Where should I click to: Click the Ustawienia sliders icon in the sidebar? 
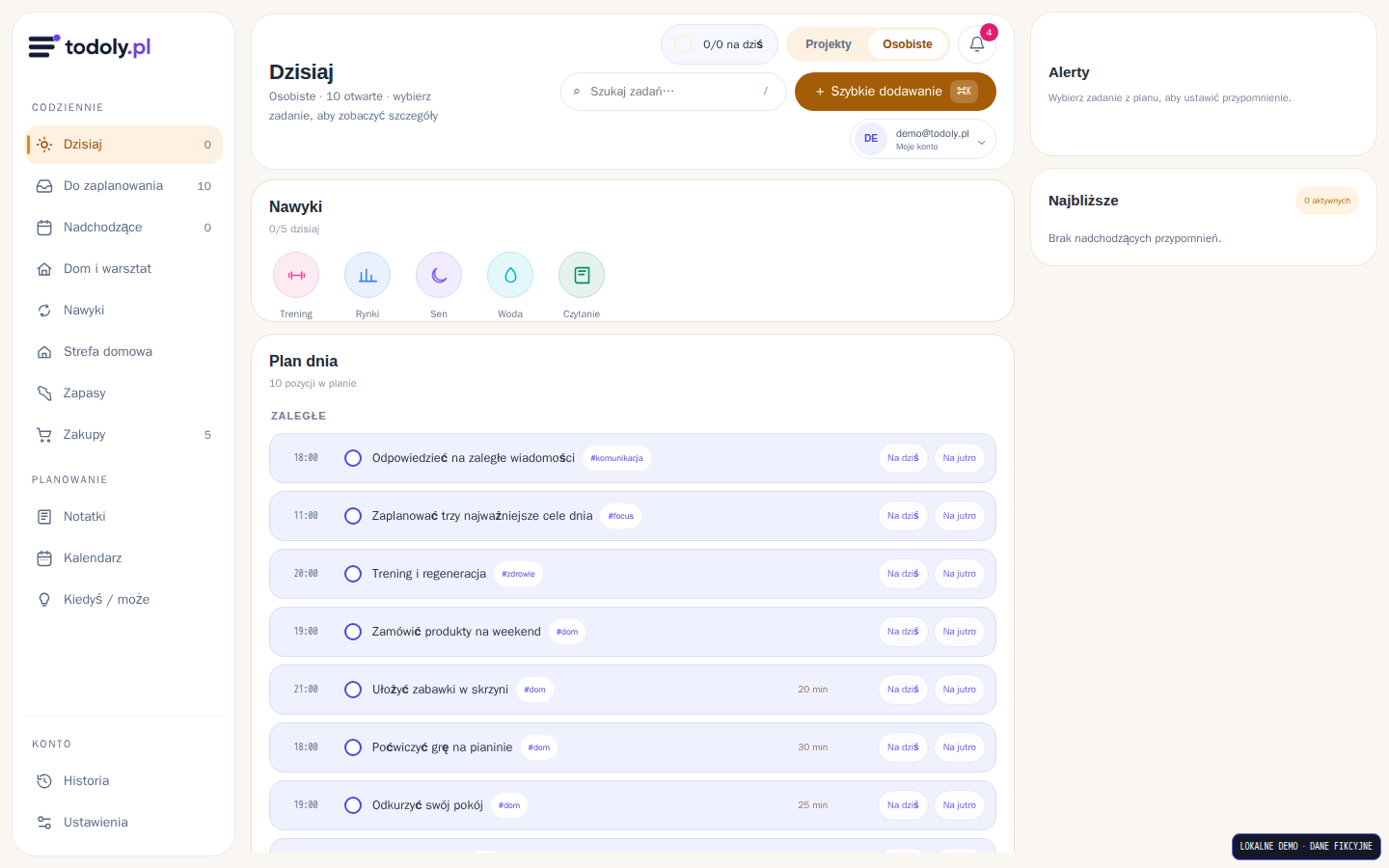click(44, 823)
